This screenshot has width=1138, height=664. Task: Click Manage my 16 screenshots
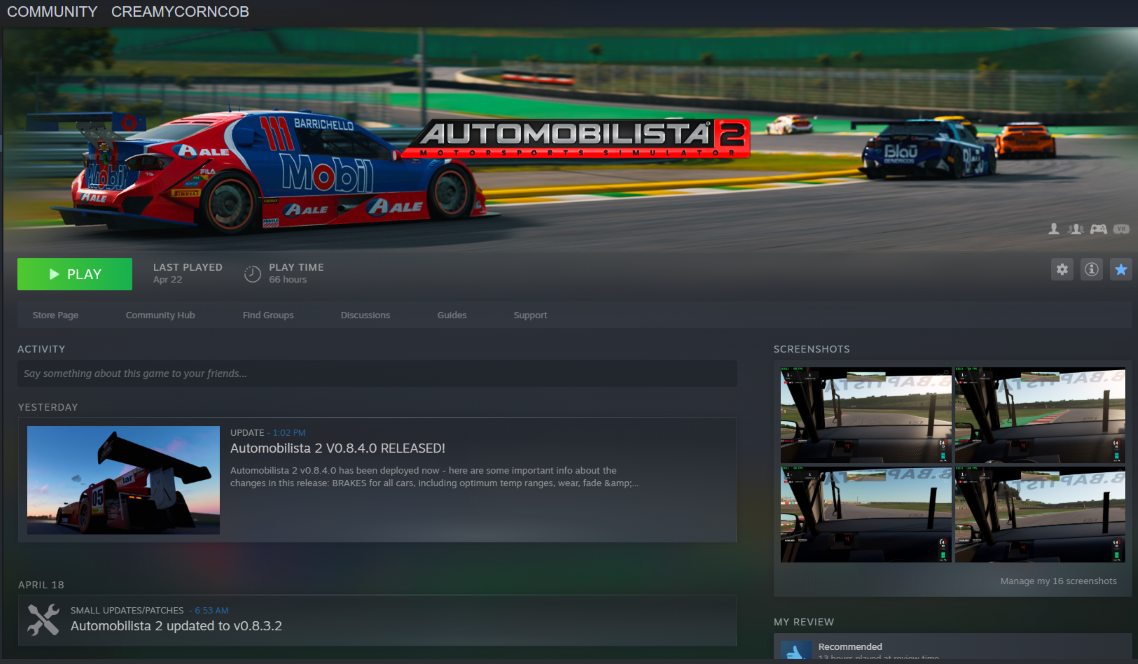1058,581
